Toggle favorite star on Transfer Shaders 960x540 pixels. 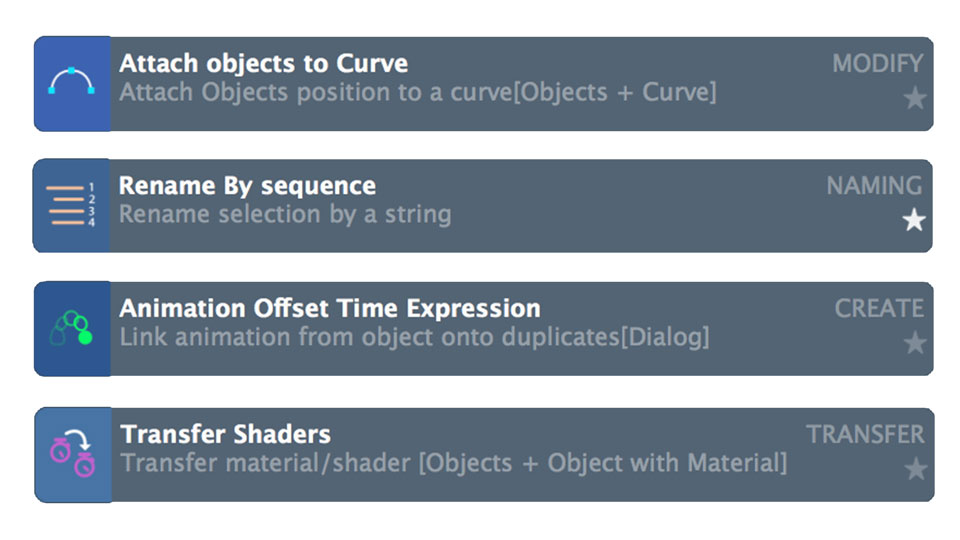coord(915,469)
